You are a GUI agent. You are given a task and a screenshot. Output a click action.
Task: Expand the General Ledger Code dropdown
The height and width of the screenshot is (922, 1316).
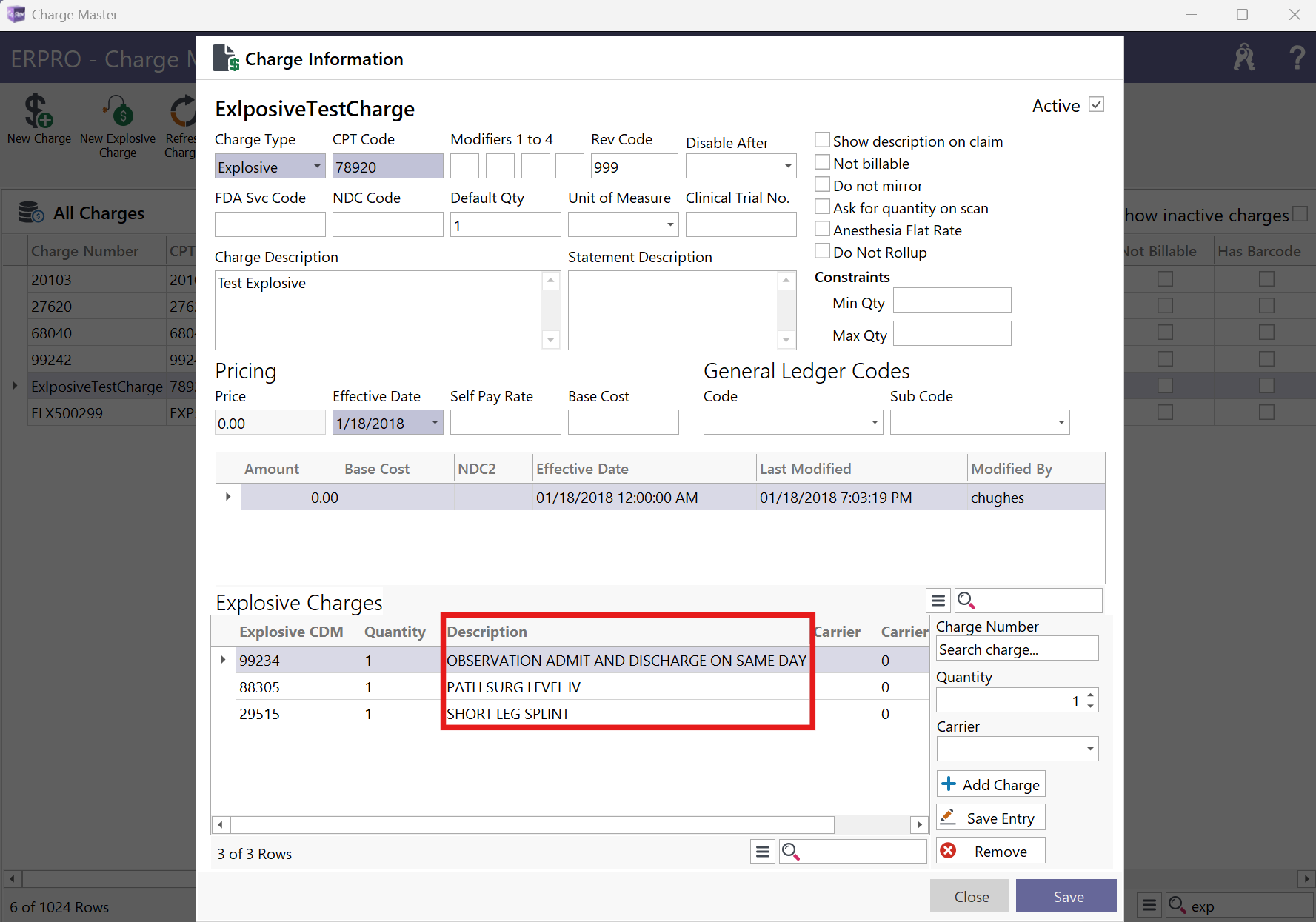(x=875, y=423)
